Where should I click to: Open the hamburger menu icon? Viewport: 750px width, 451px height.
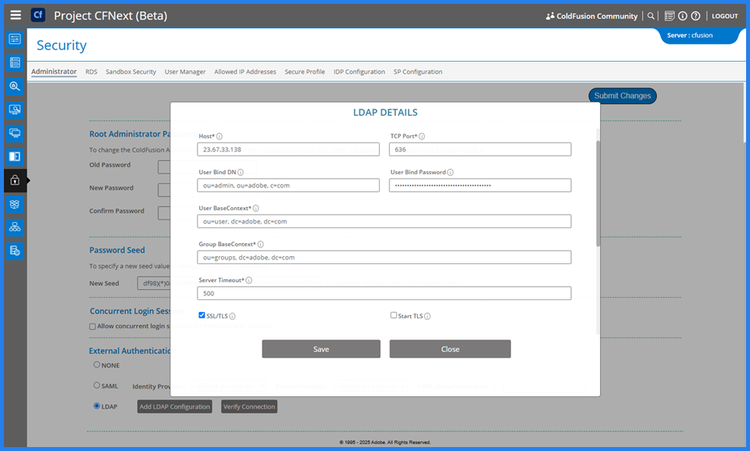pos(15,15)
